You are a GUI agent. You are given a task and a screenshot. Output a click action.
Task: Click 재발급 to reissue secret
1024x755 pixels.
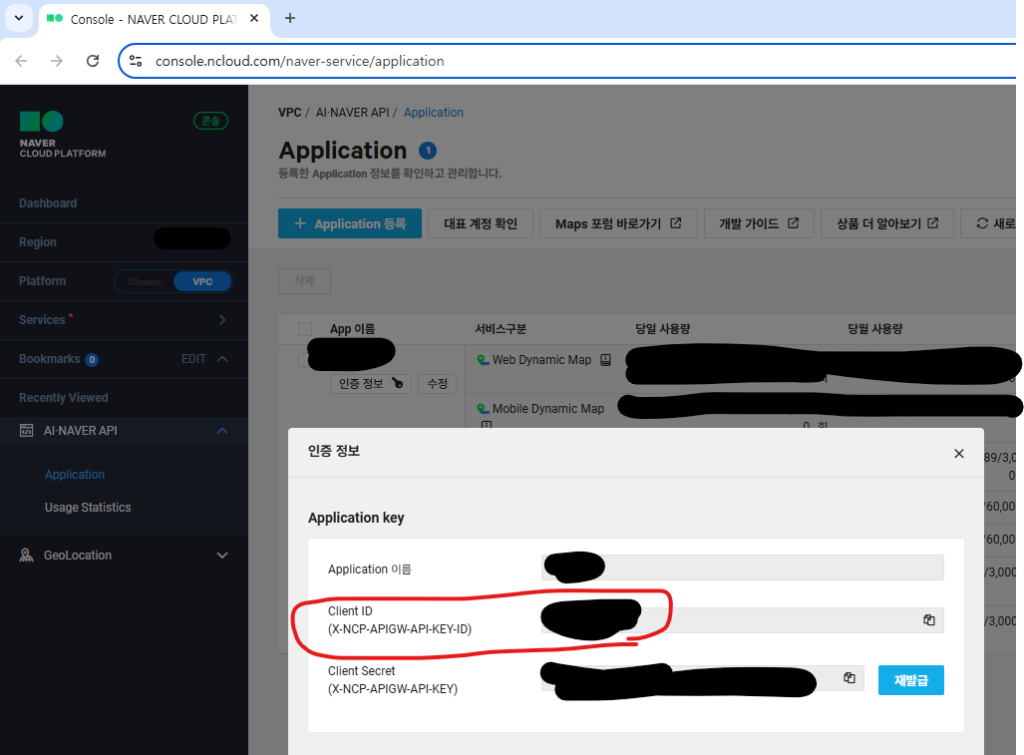[910, 680]
